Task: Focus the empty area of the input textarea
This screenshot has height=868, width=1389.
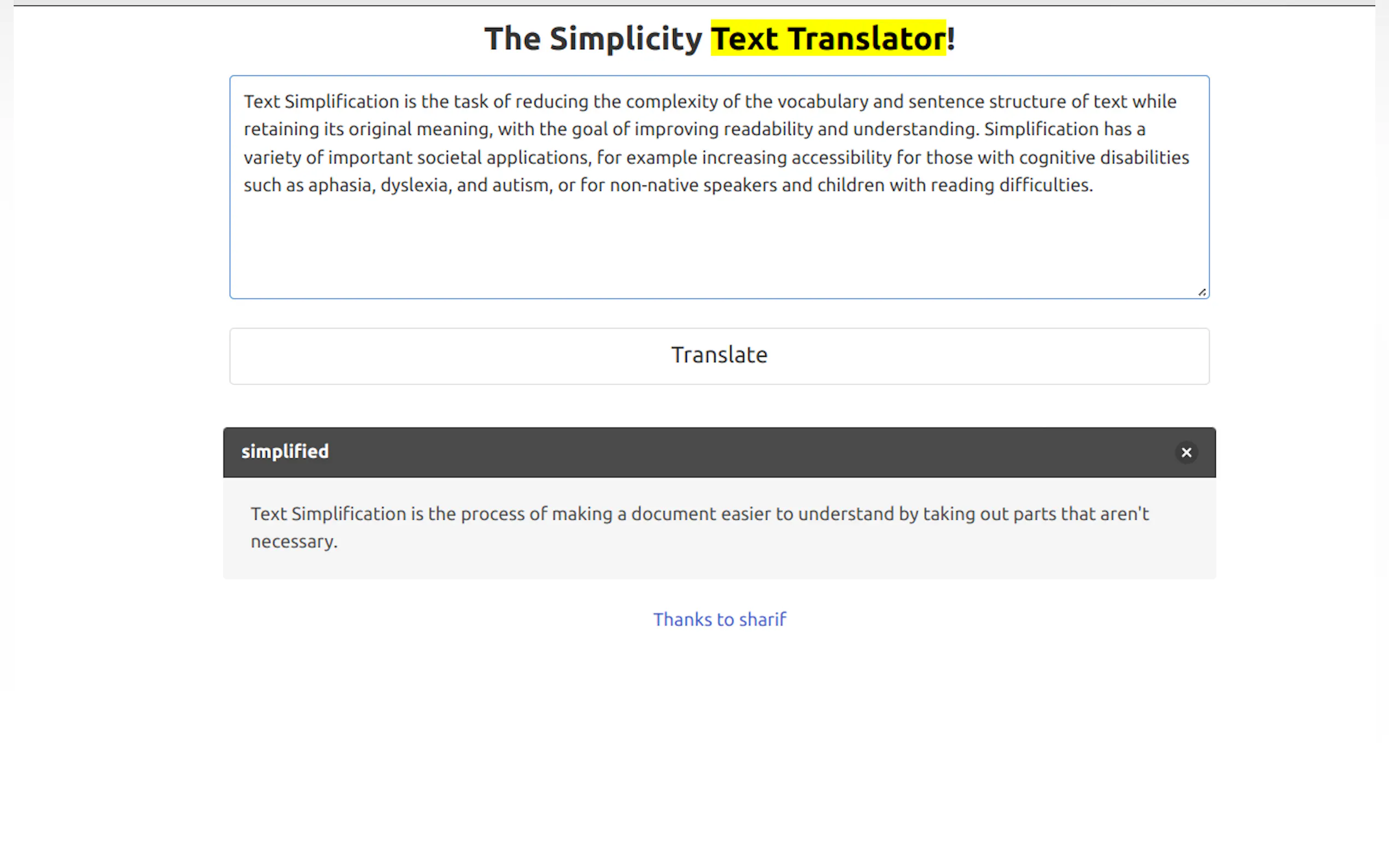Action: point(719,247)
